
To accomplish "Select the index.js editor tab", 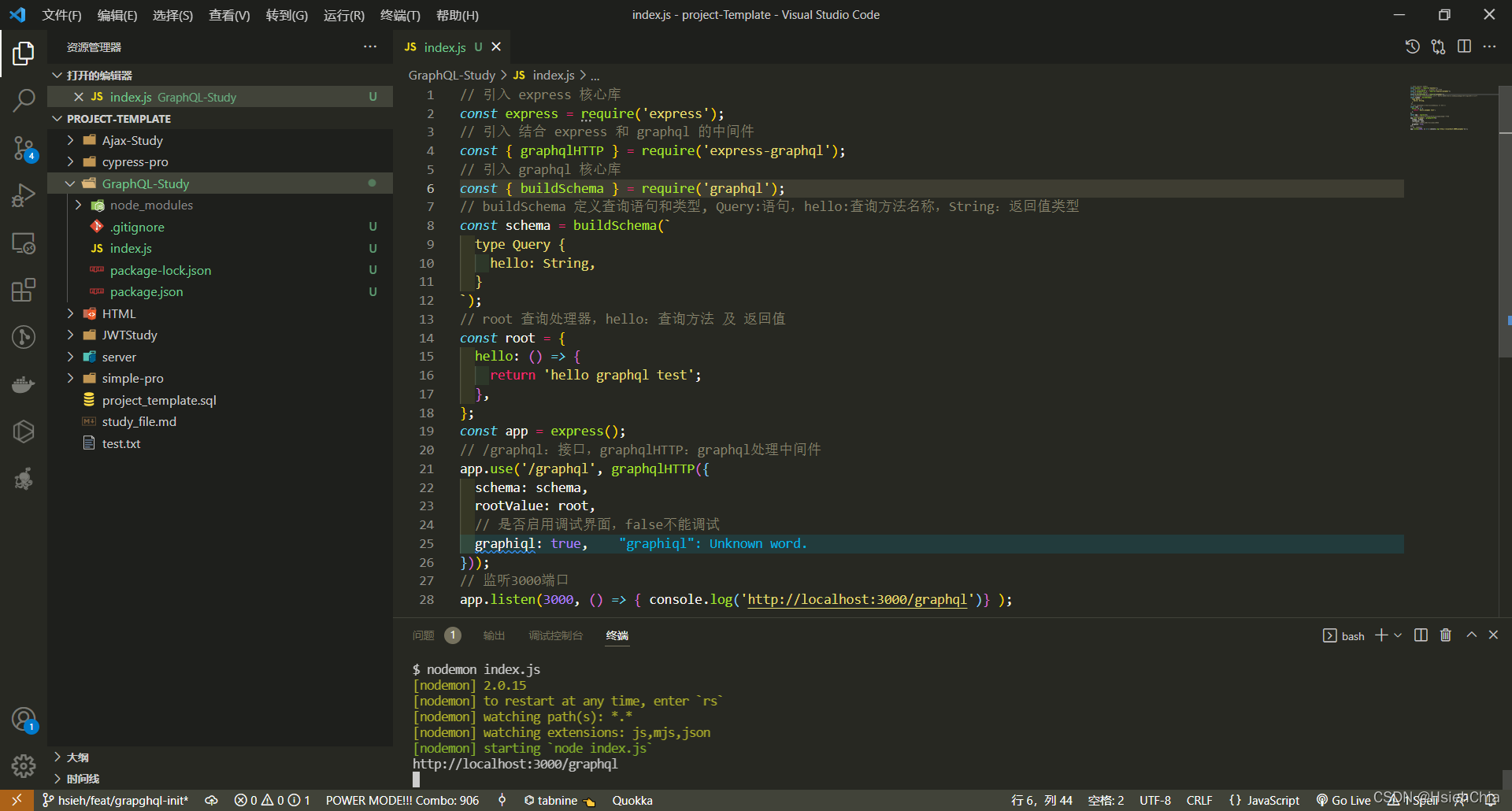I will tap(452, 47).
